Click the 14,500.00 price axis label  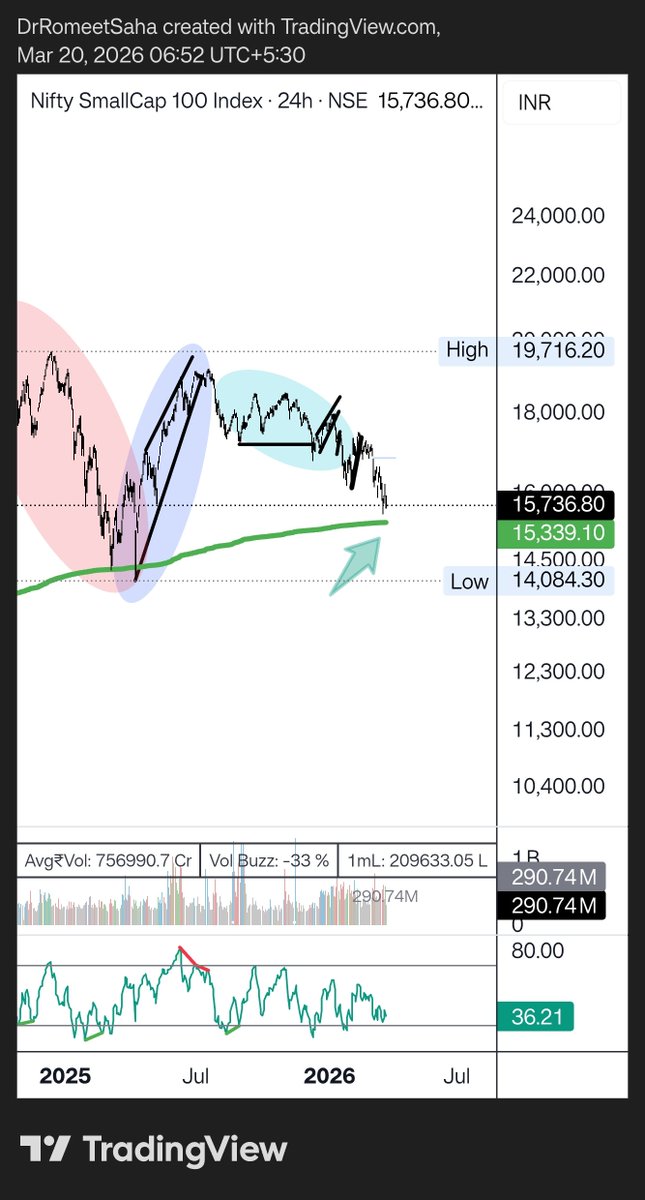coord(558,560)
